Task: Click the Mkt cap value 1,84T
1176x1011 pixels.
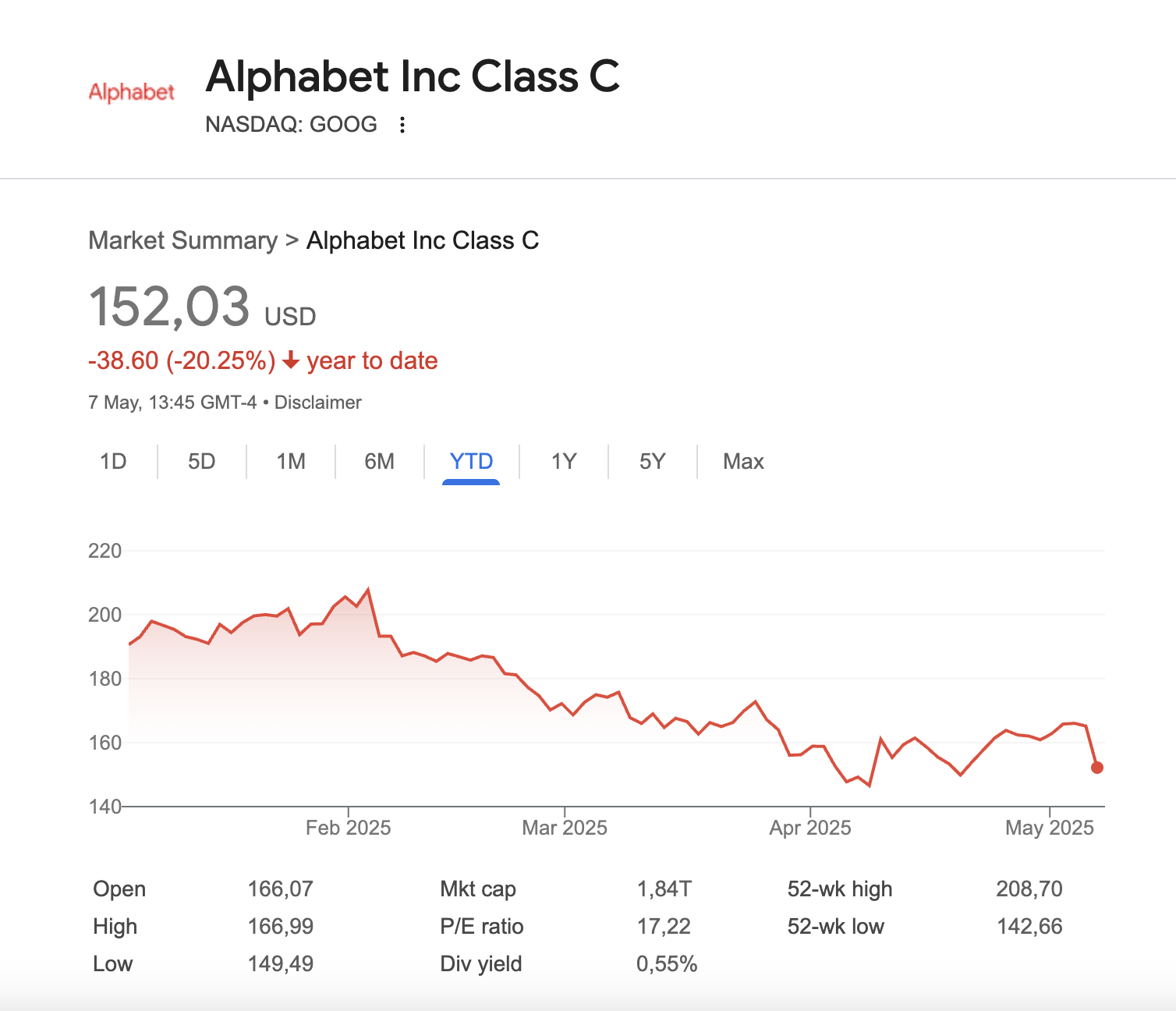Action: point(664,889)
